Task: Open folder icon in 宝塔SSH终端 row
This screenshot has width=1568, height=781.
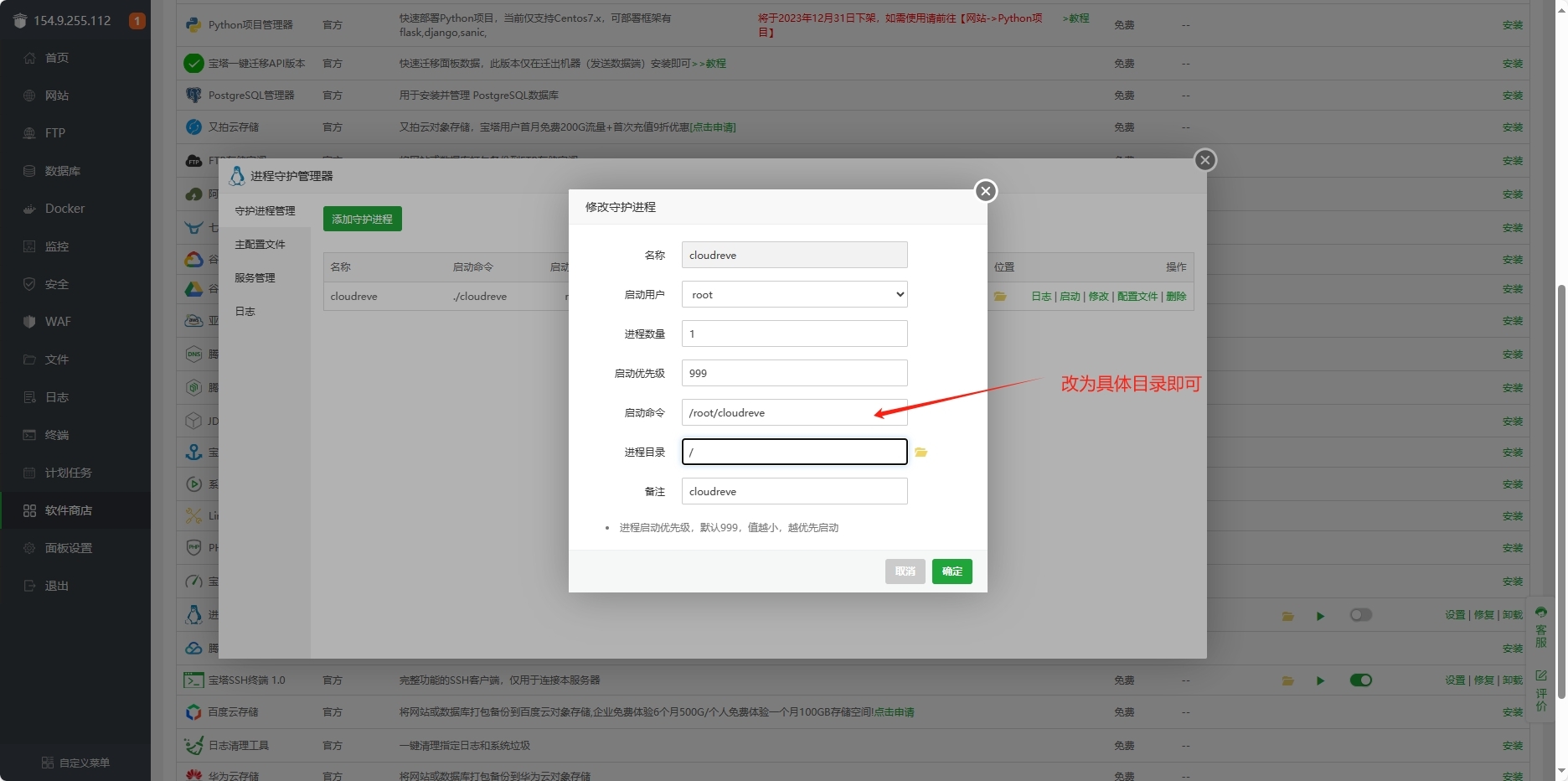Action: pyautogui.click(x=1287, y=680)
